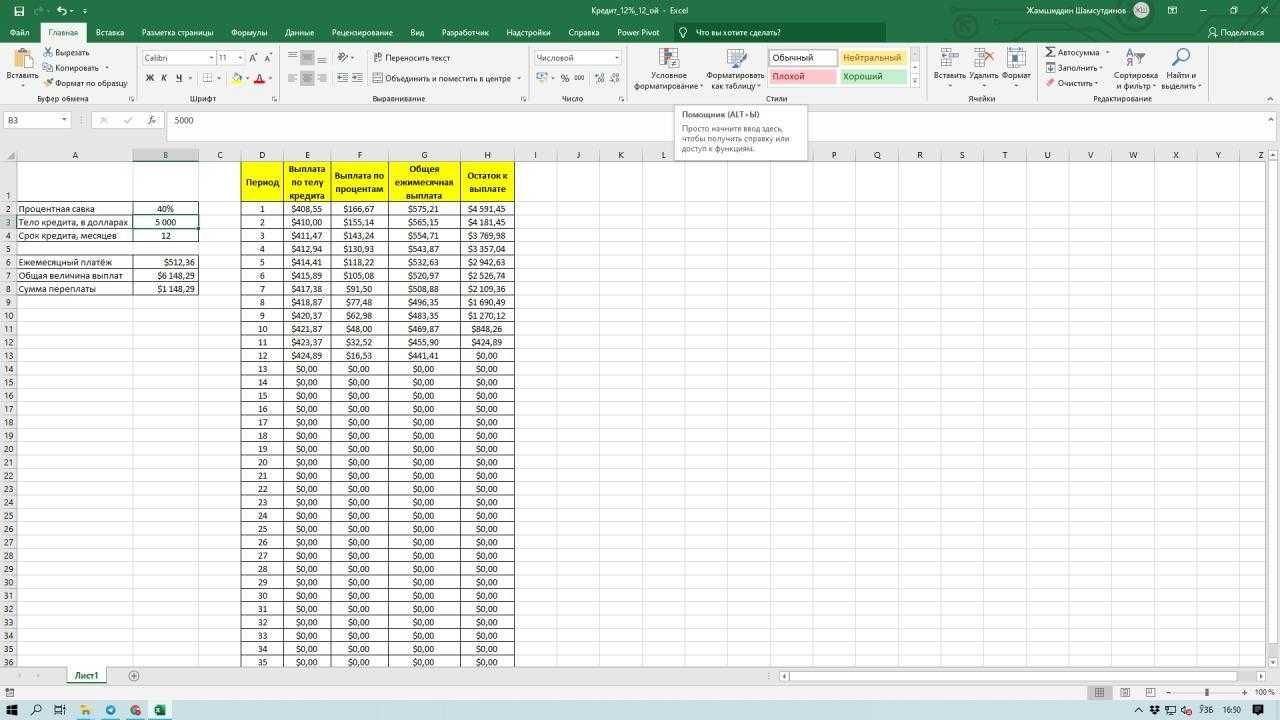The height and width of the screenshot is (720, 1280).
Task: Switch to the Данные ribbon tab
Action: (x=299, y=32)
